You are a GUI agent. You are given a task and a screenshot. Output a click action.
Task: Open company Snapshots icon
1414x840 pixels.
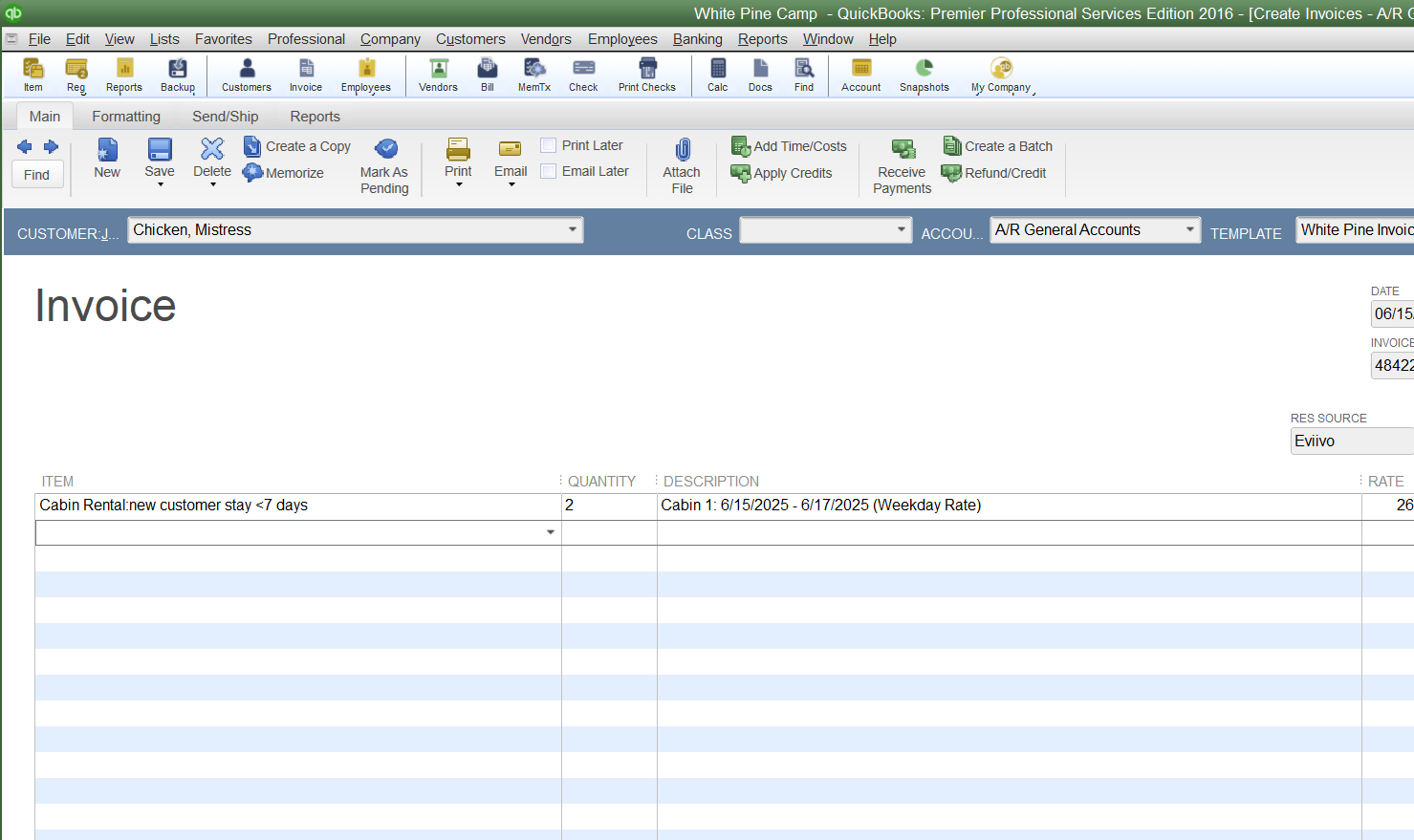(925, 75)
